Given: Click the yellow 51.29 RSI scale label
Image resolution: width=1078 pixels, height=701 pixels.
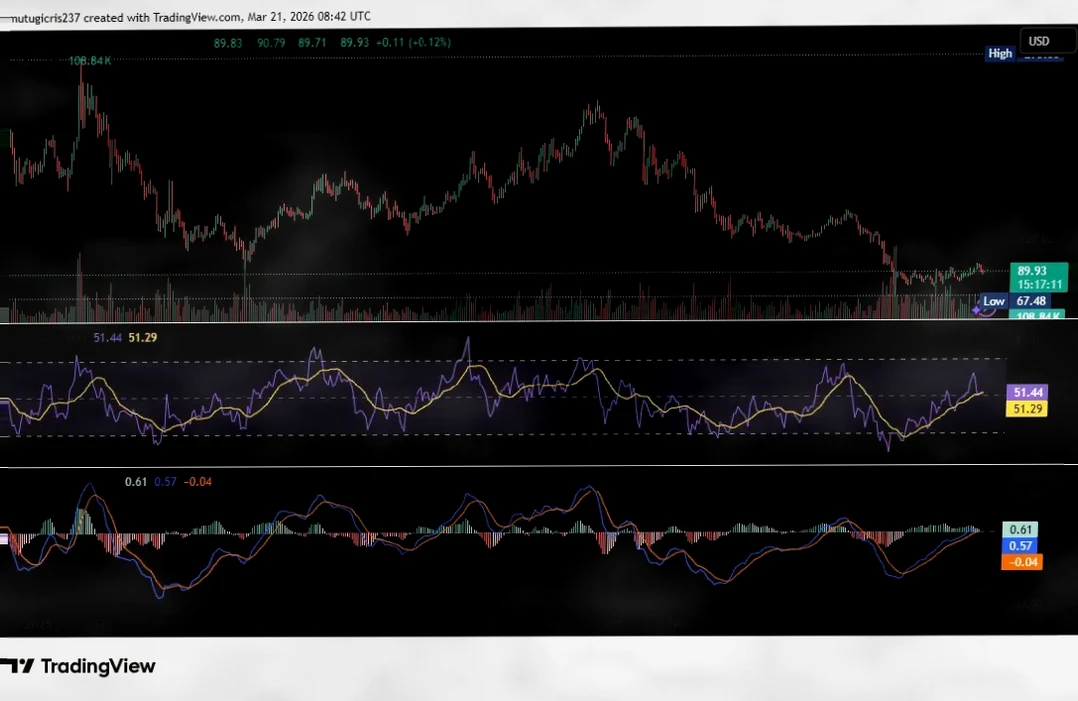Looking at the screenshot, I should pyautogui.click(x=1027, y=408).
